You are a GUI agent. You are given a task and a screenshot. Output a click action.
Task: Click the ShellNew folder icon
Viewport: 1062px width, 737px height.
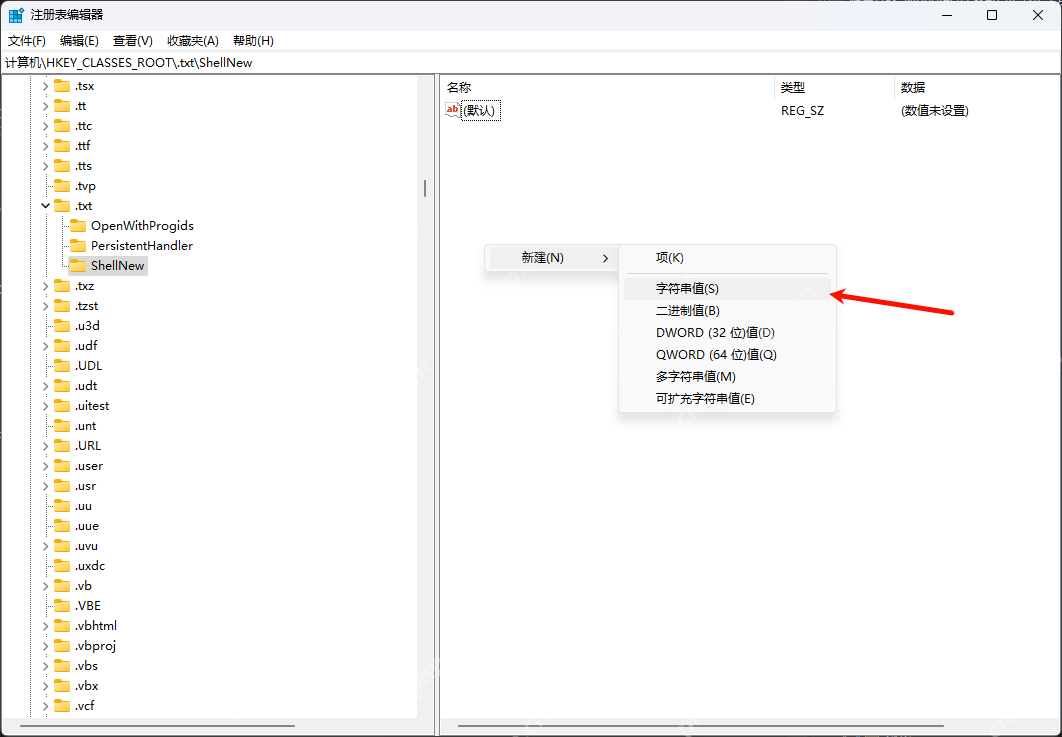[78, 266]
